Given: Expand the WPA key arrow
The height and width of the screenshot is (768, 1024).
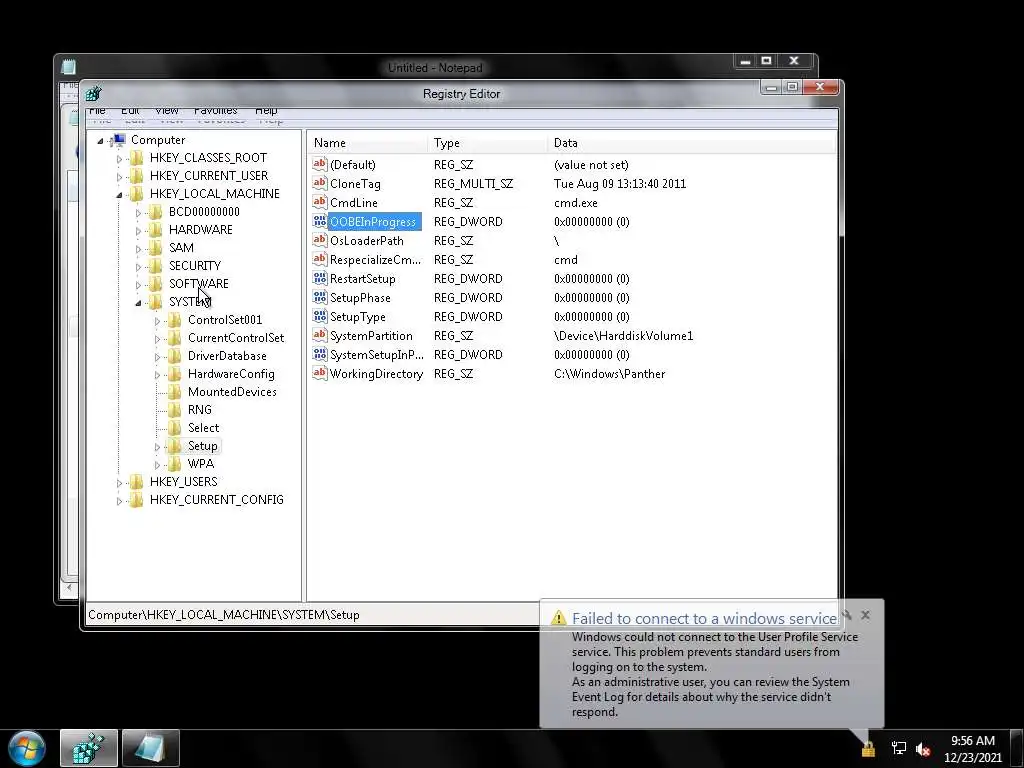Looking at the screenshot, I should [157, 465].
